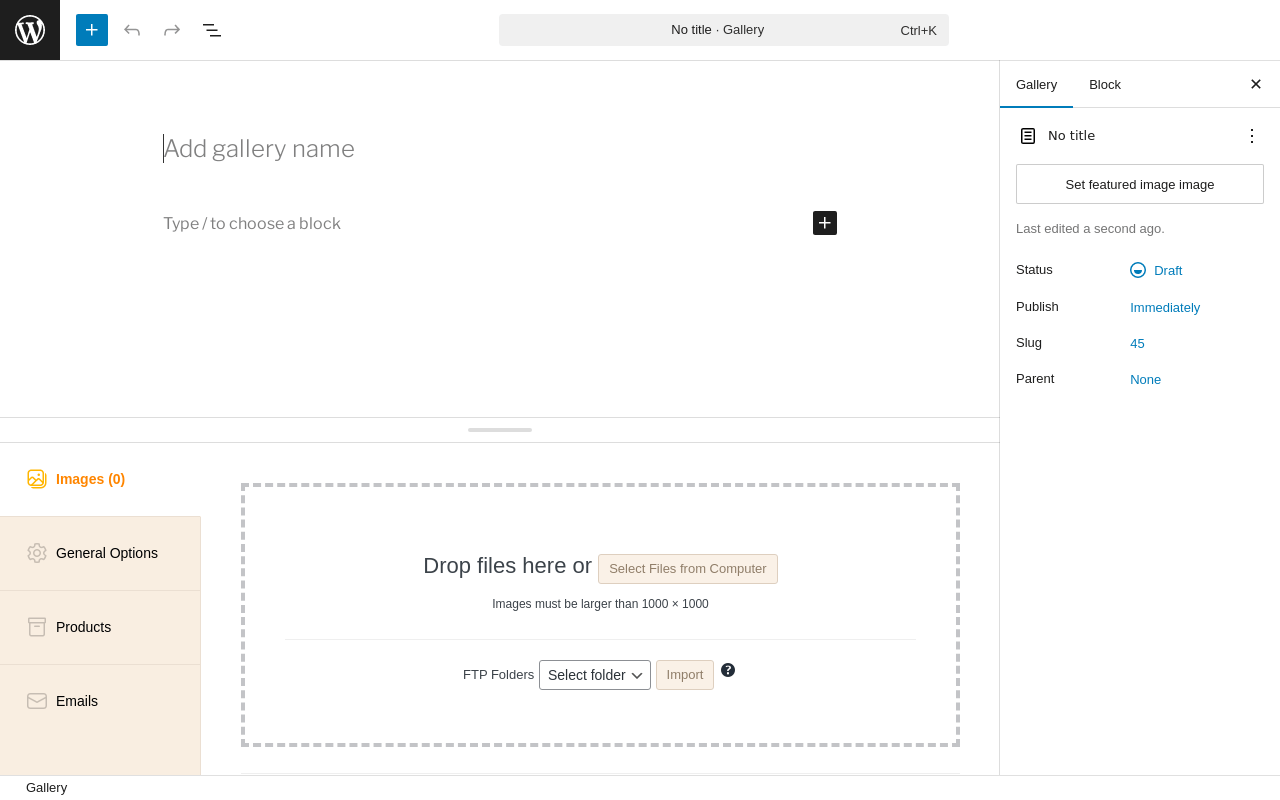Image resolution: width=1280 pixels, height=800 pixels.
Task: Open command palette titled No title · Gallery
Action: pos(724,30)
